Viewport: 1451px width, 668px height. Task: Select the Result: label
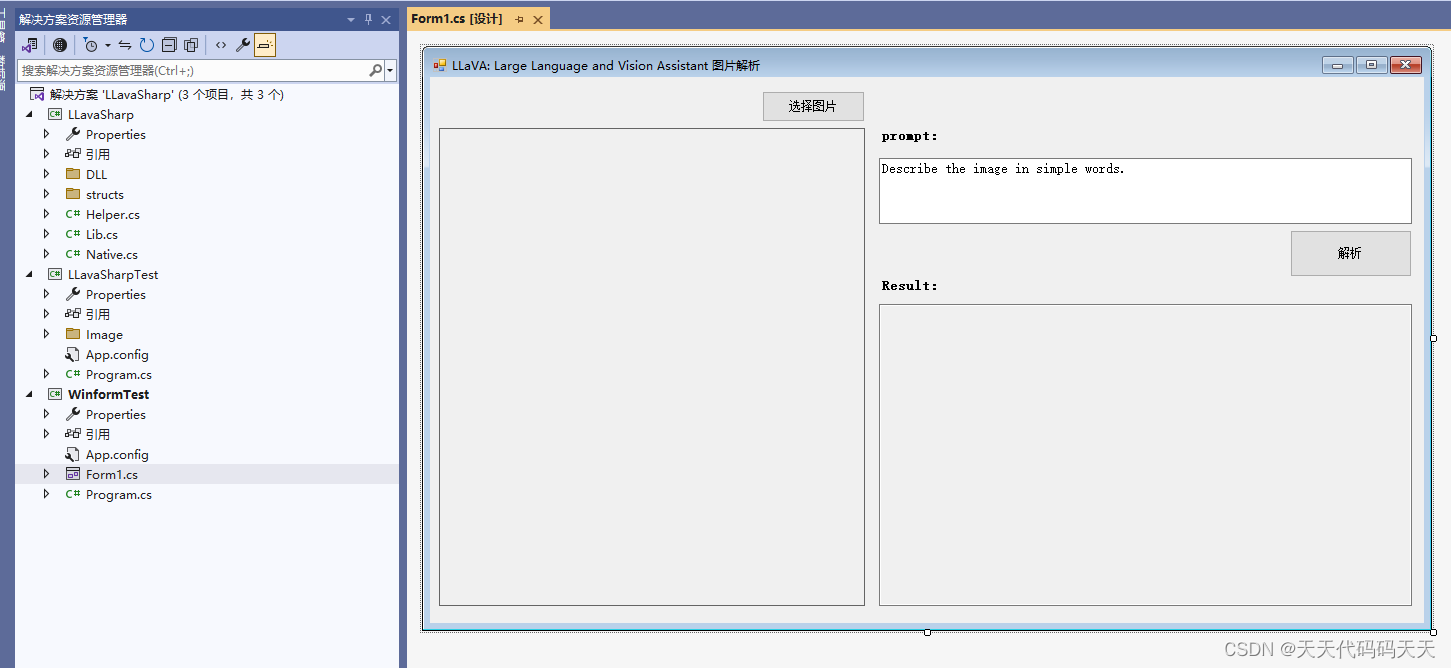[910, 286]
